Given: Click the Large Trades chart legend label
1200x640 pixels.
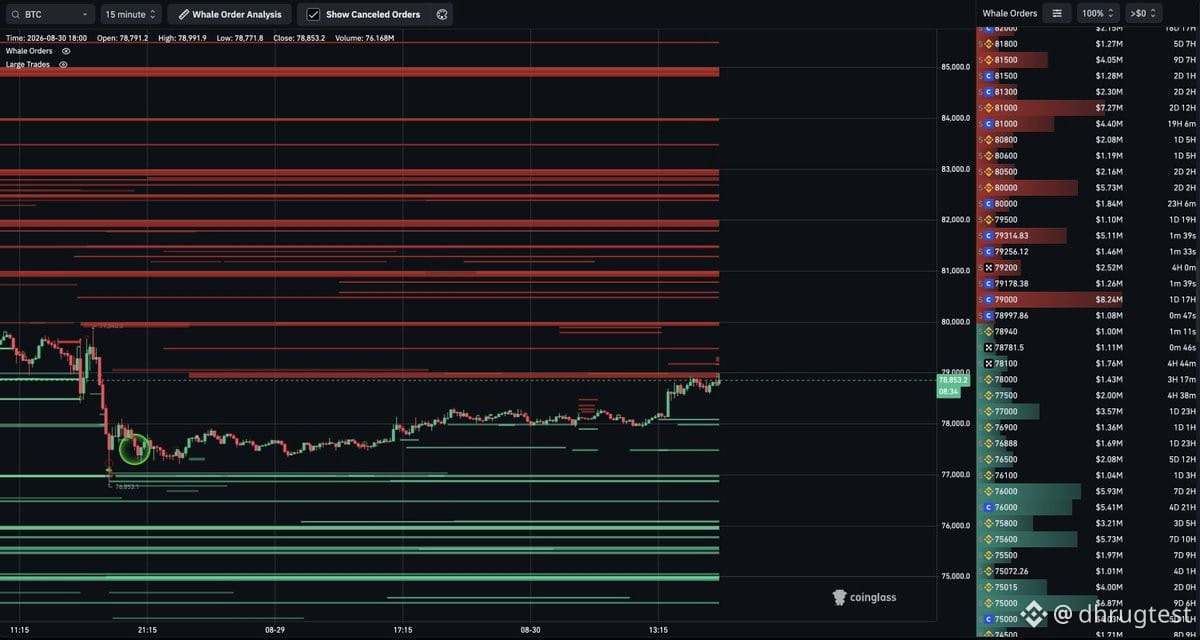Looking at the screenshot, I should pos(28,64).
